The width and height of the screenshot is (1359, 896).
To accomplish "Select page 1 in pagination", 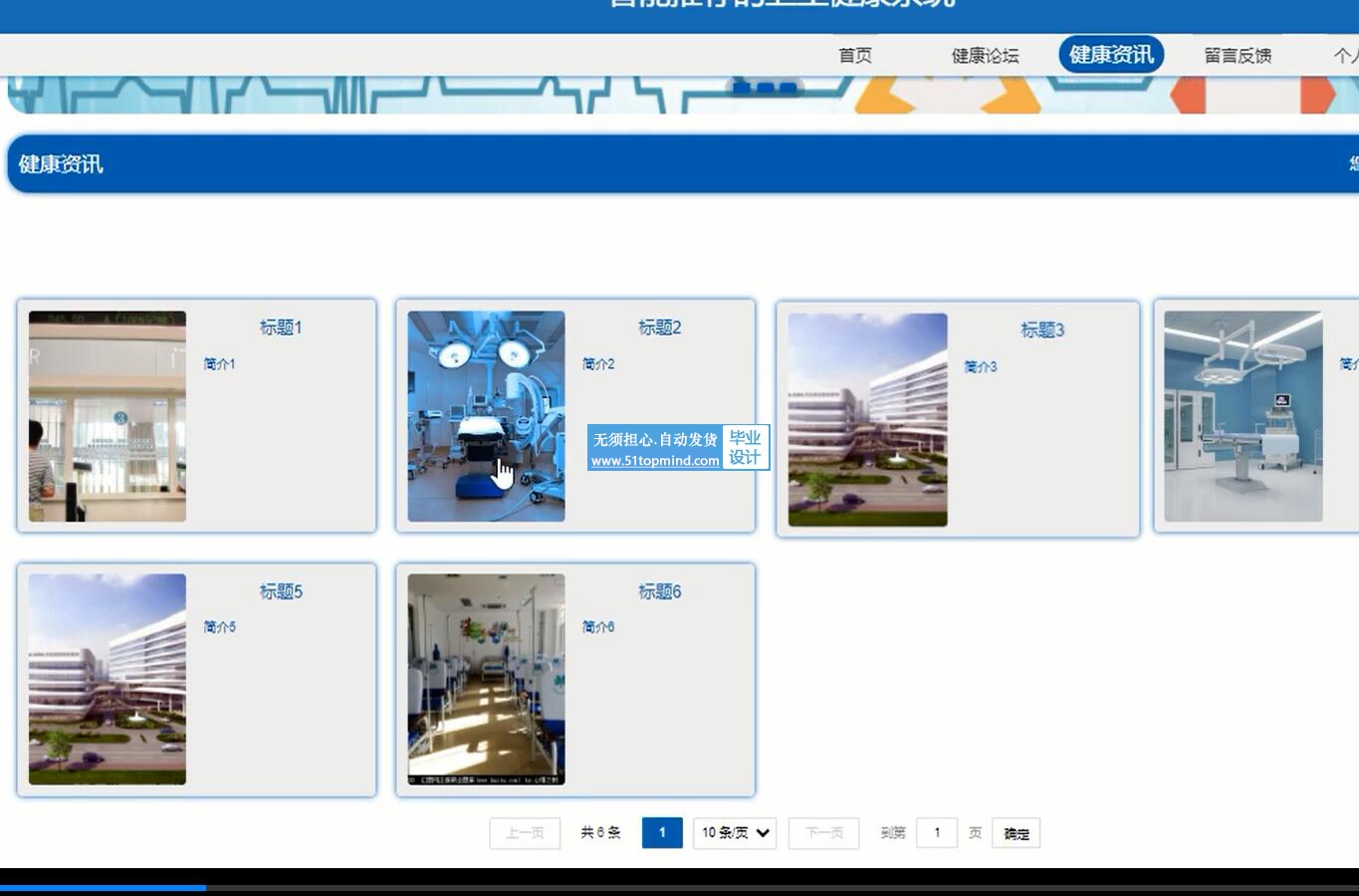I will tap(662, 833).
